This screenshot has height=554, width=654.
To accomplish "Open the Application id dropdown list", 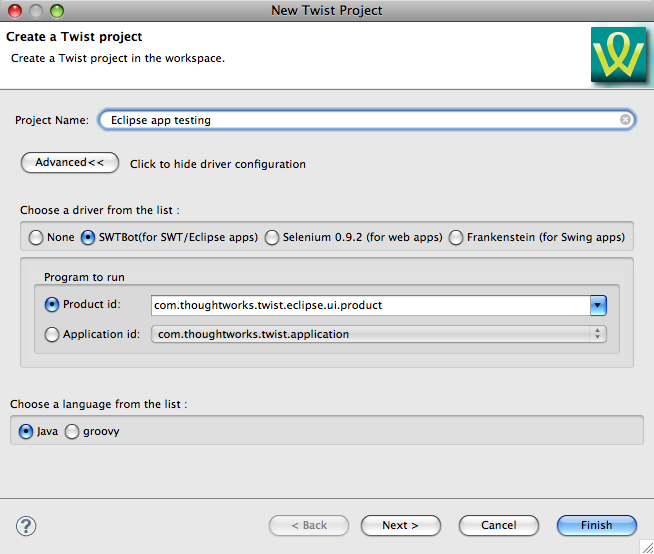I will pos(378,334).
